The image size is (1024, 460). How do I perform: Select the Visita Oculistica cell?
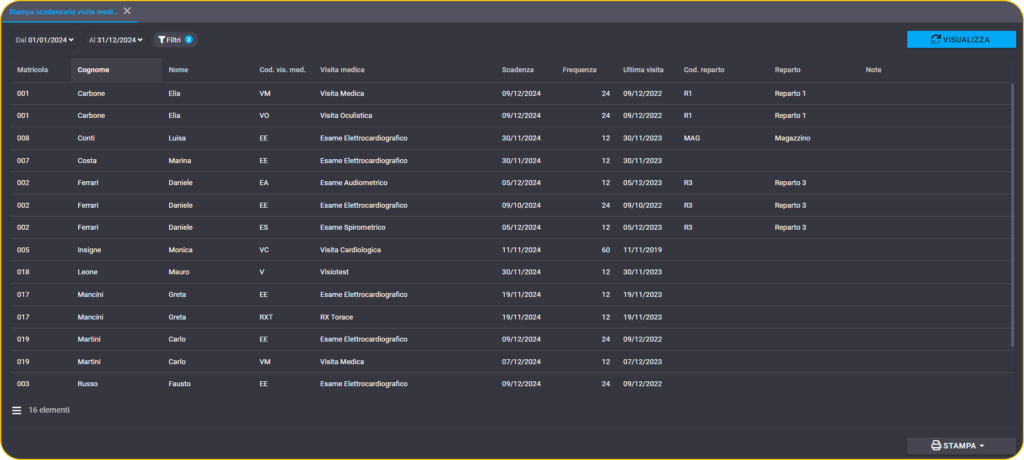346,116
